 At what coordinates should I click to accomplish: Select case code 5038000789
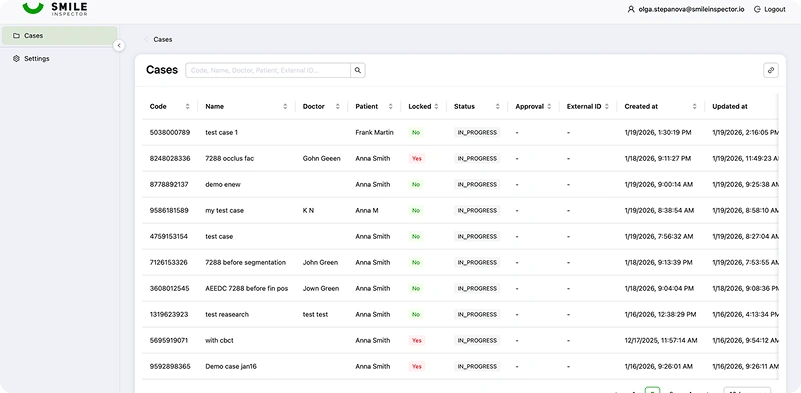(170, 132)
